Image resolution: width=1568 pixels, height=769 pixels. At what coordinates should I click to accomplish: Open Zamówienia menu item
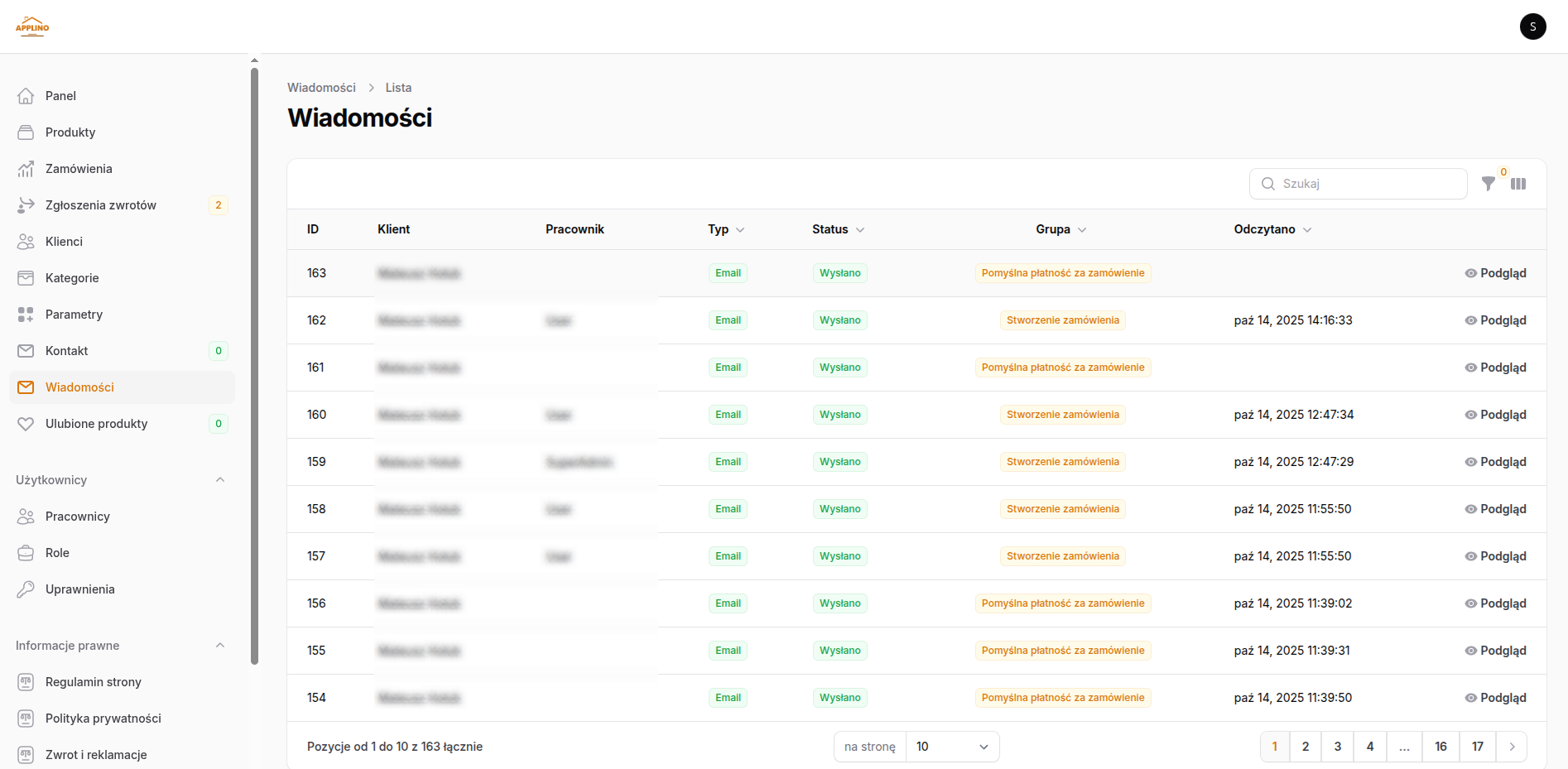79,169
